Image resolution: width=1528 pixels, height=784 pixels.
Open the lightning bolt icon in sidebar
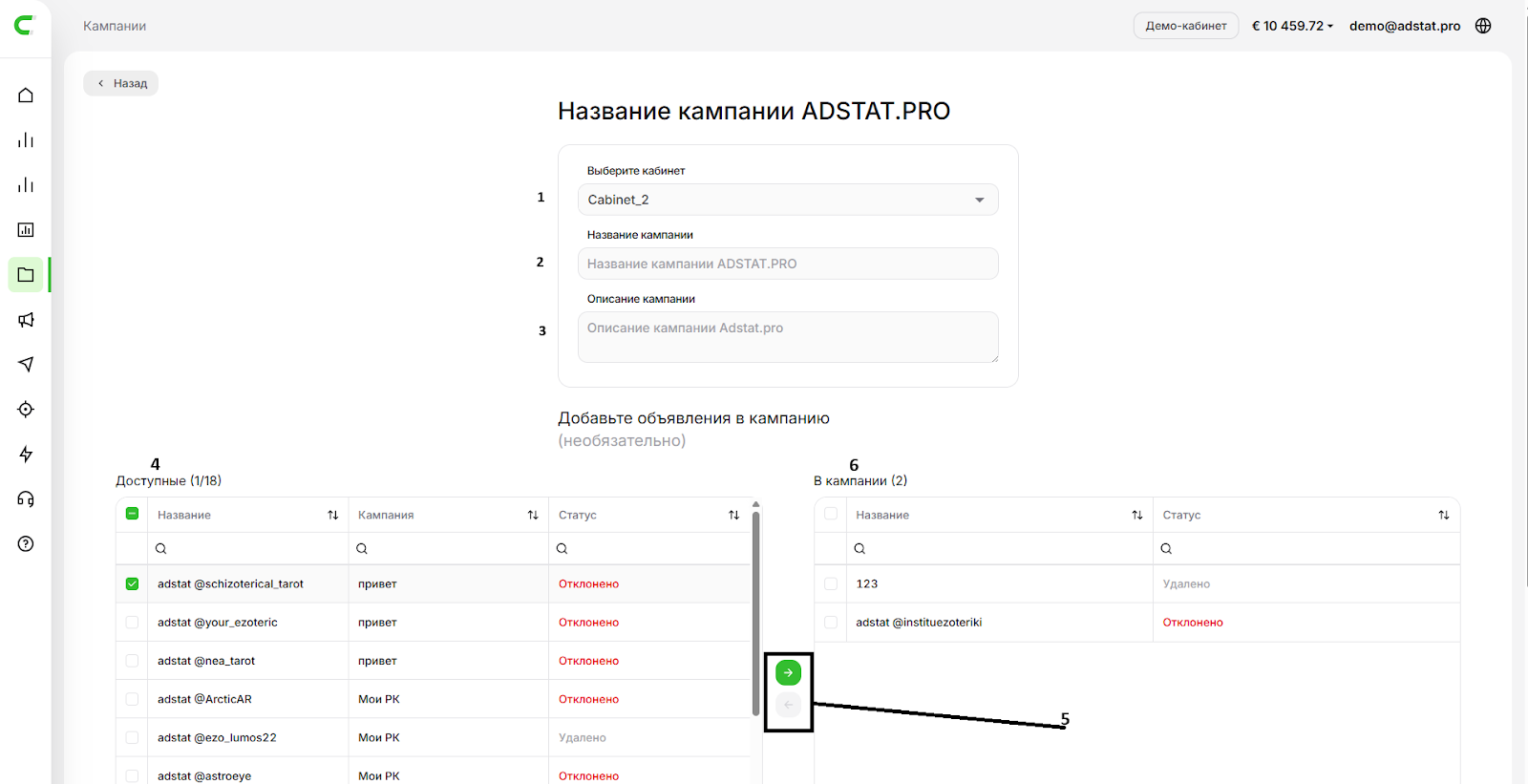26,454
